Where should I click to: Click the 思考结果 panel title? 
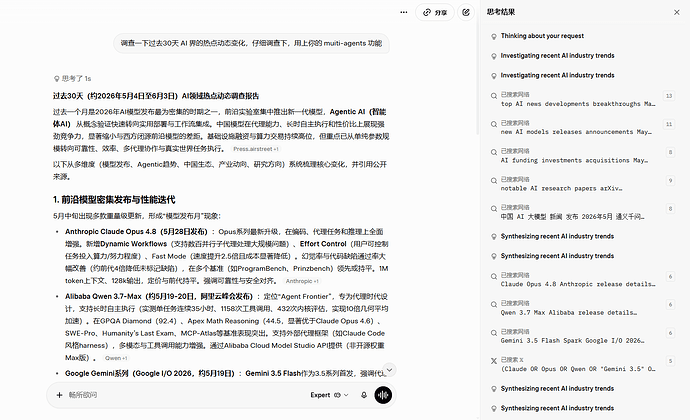point(500,12)
